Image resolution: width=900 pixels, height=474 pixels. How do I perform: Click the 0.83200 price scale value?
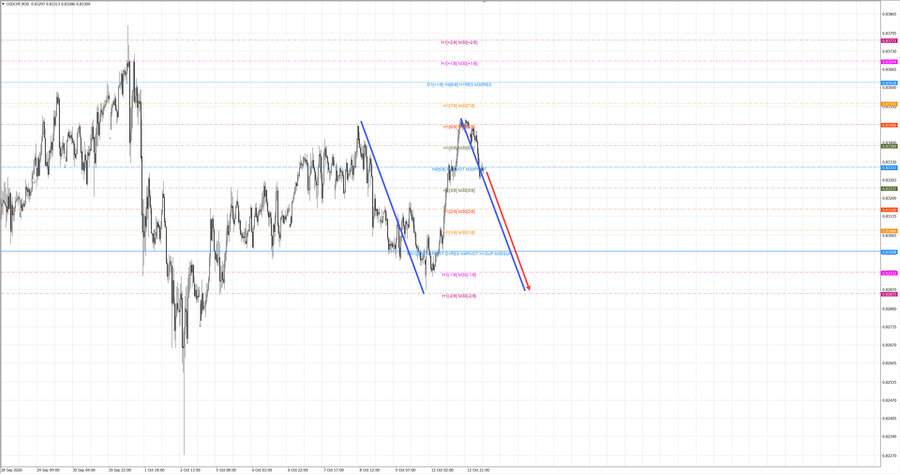click(889, 198)
